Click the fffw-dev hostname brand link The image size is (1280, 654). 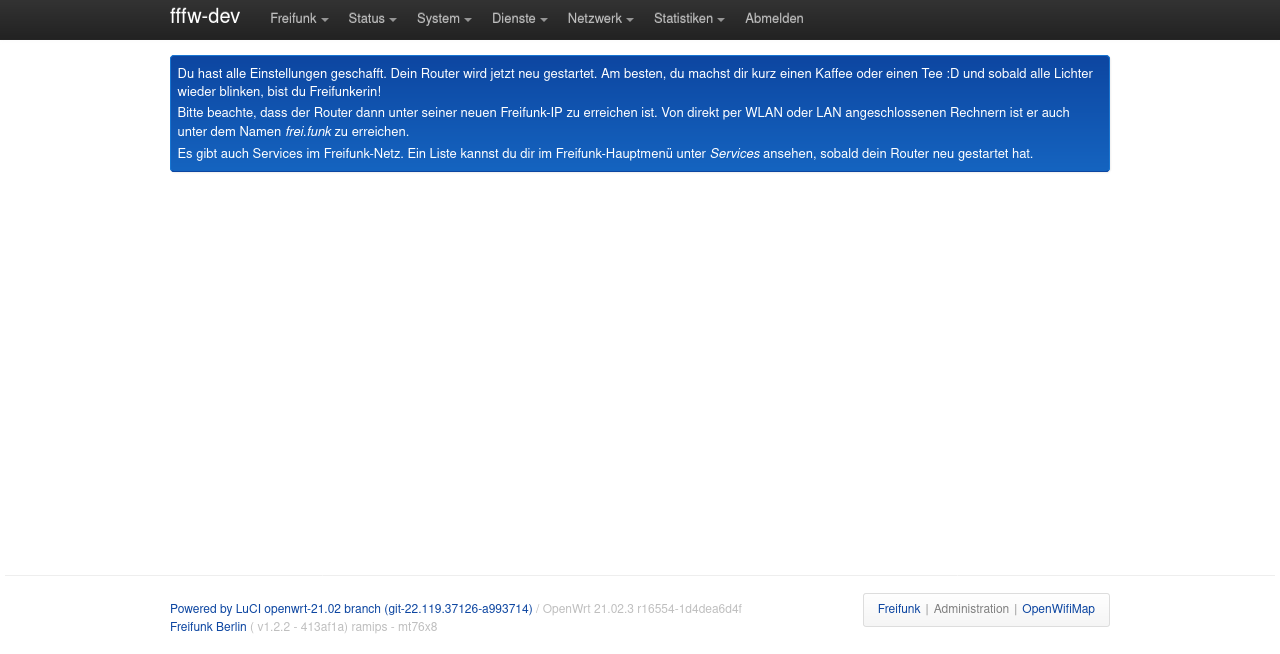pyautogui.click(x=205, y=17)
